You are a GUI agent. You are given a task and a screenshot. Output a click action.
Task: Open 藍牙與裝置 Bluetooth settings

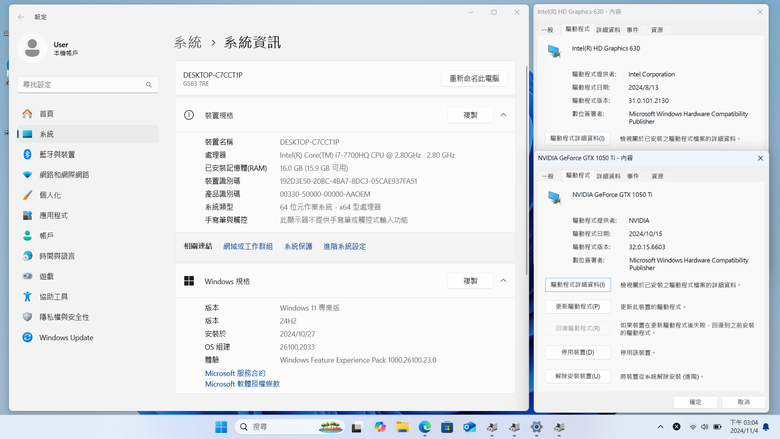[88, 155]
